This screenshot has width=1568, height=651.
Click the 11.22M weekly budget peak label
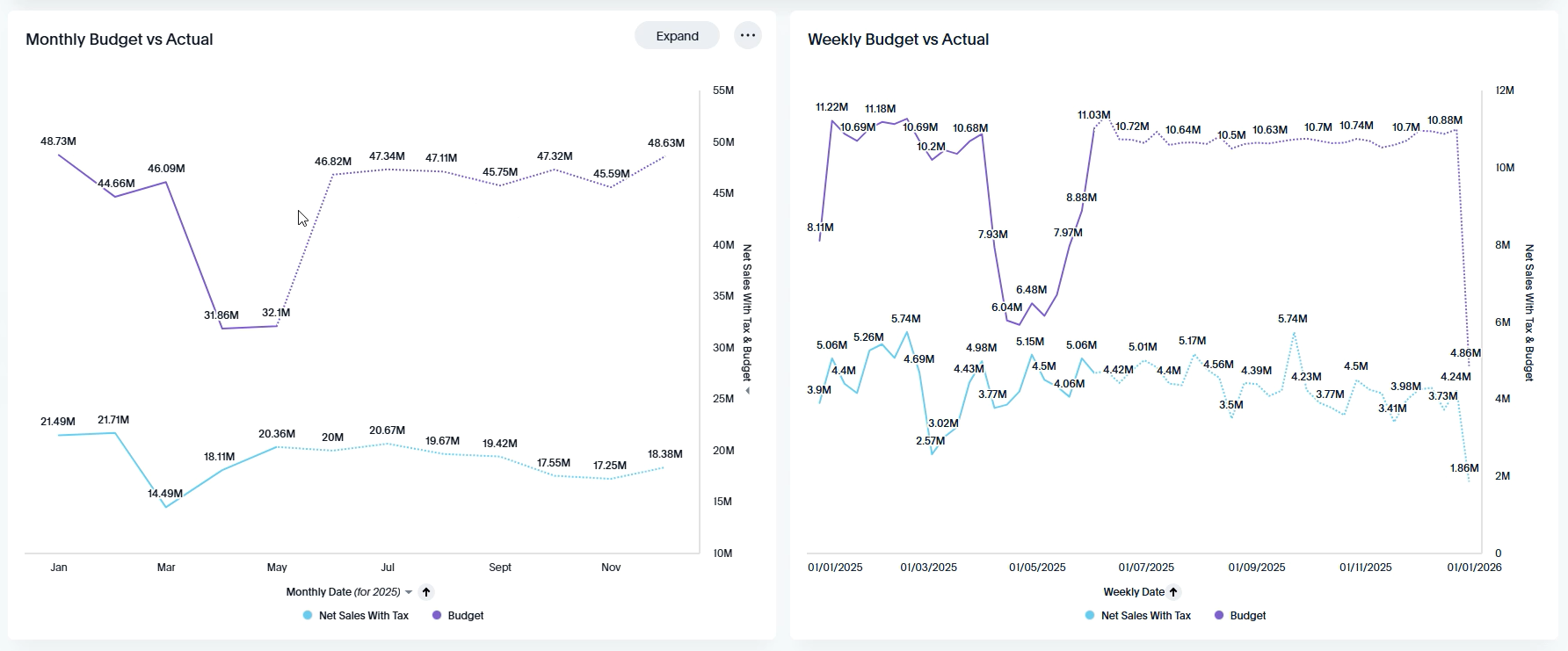831,107
